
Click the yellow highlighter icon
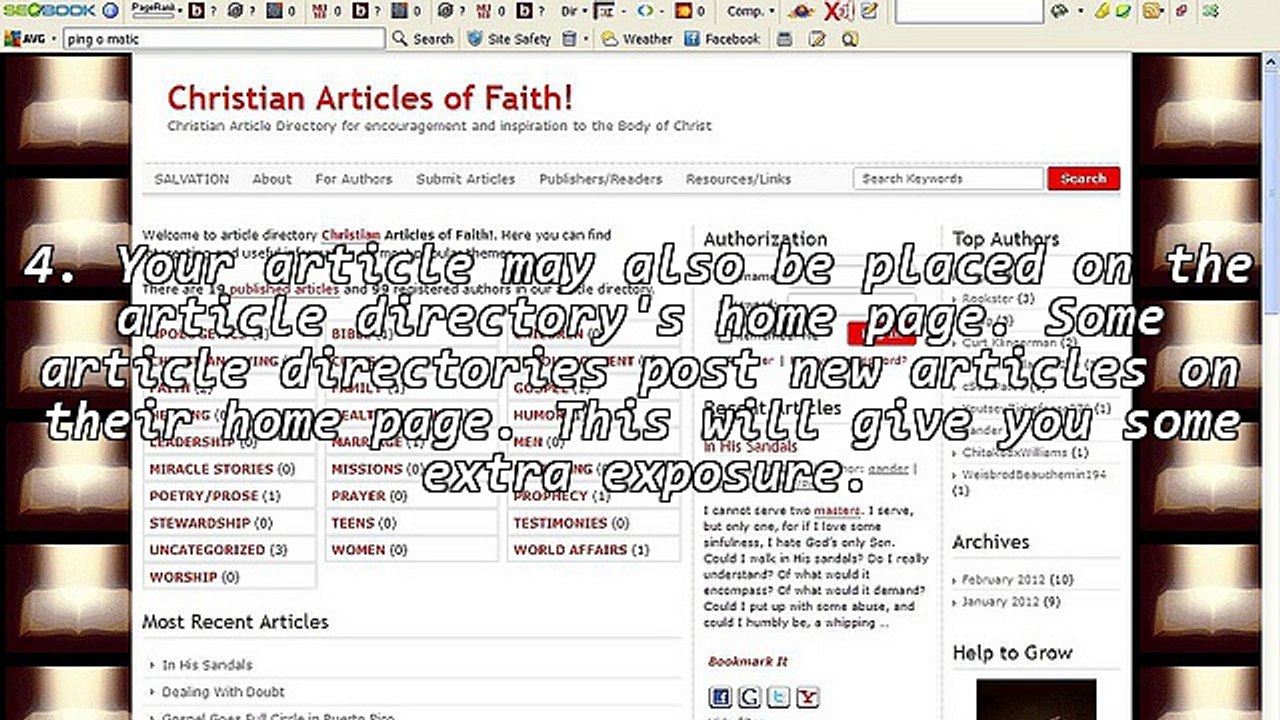[1101, 11]
